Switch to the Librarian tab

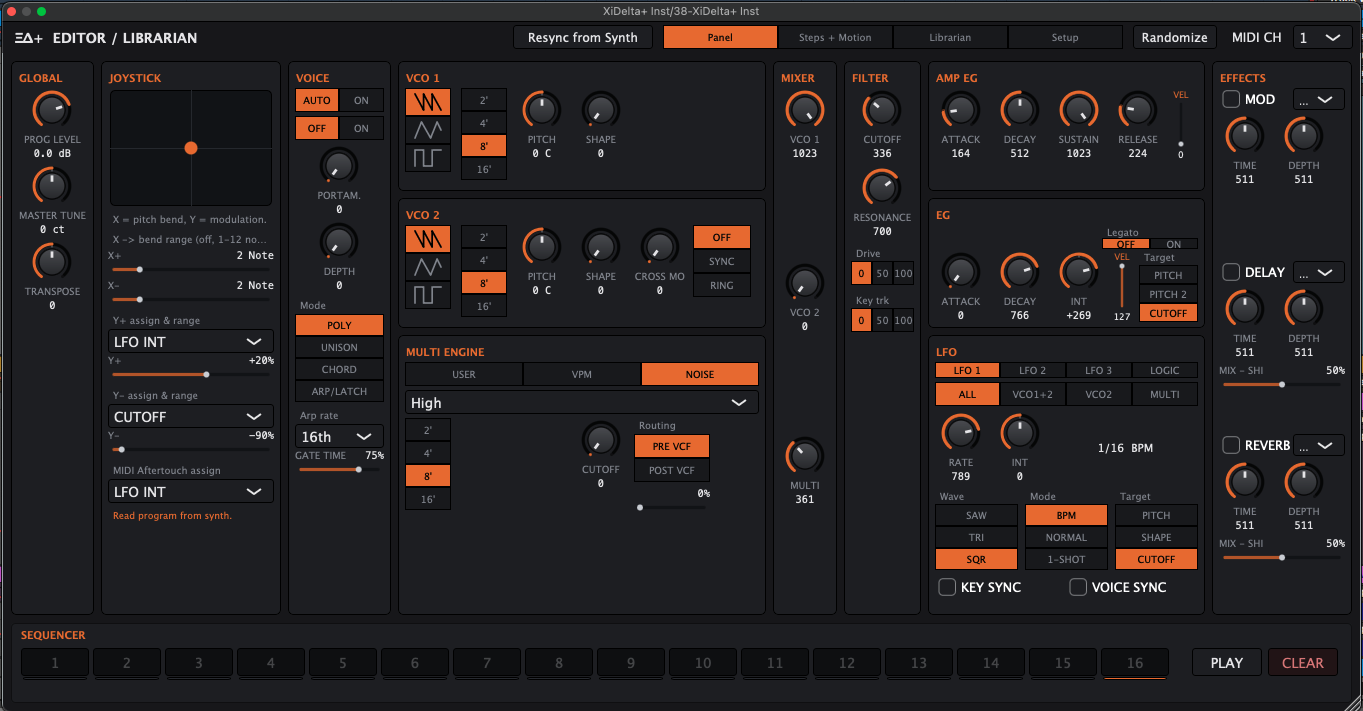click(x=950, y=37)
